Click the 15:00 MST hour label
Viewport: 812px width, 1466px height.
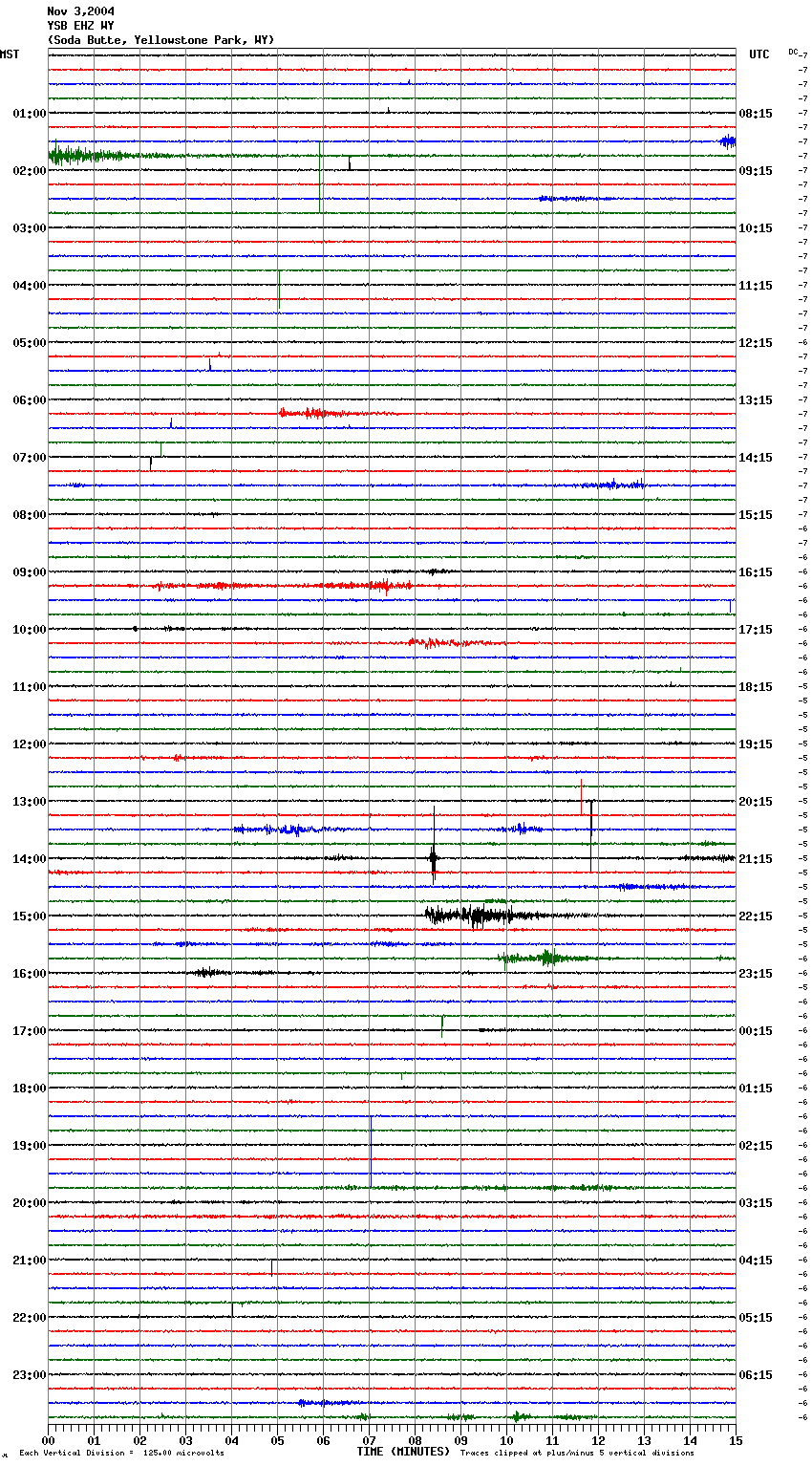pos(30,916)
